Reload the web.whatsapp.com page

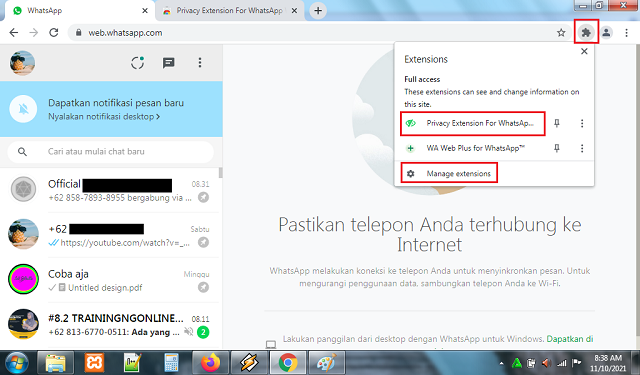(x=54, y=33)
